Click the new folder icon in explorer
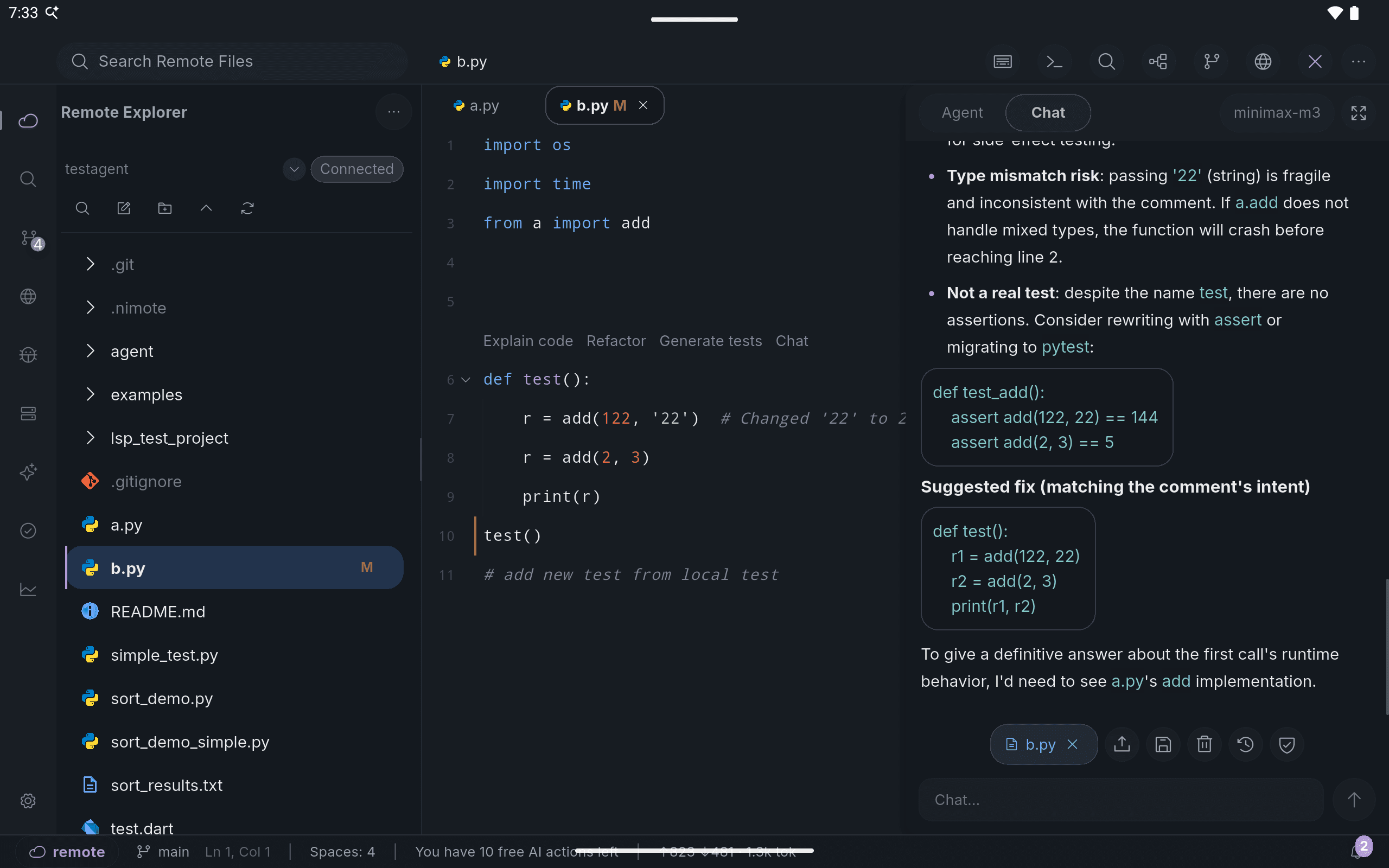The height and width of the screenshot is (868, 1389). pos(165,208)
